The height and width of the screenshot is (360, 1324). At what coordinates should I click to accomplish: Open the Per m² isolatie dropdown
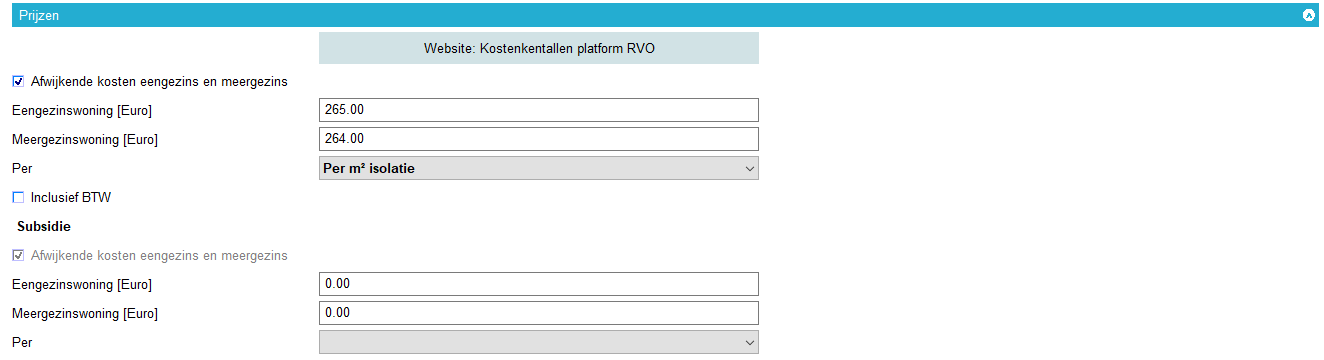(x=539, y=168)
